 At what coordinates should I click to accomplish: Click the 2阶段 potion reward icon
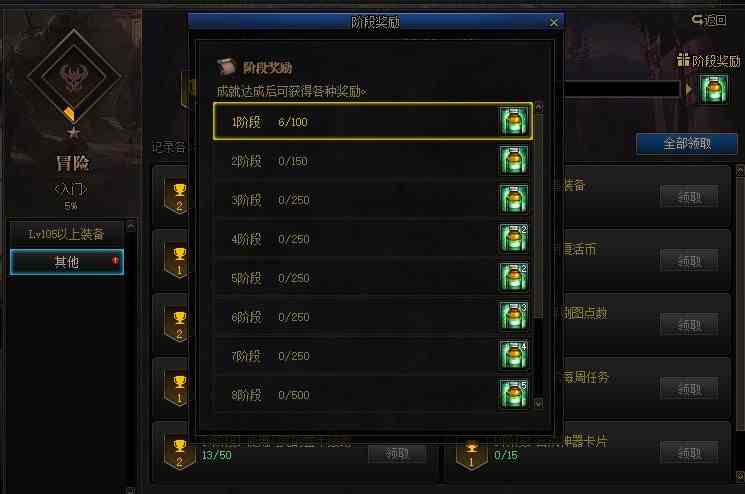(513, 160)
